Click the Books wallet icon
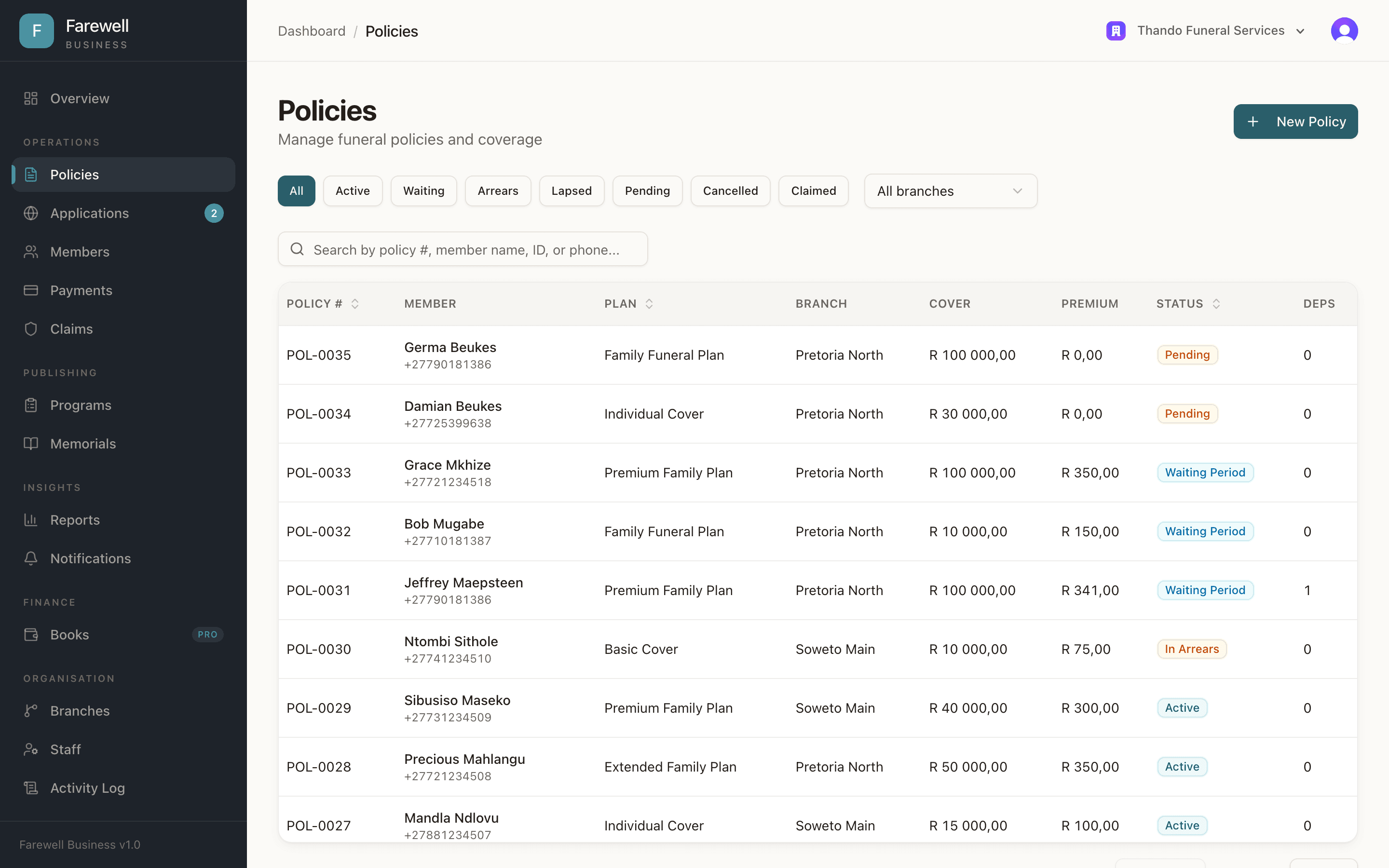Viewport: 1389px width, 868px height. 31,634
